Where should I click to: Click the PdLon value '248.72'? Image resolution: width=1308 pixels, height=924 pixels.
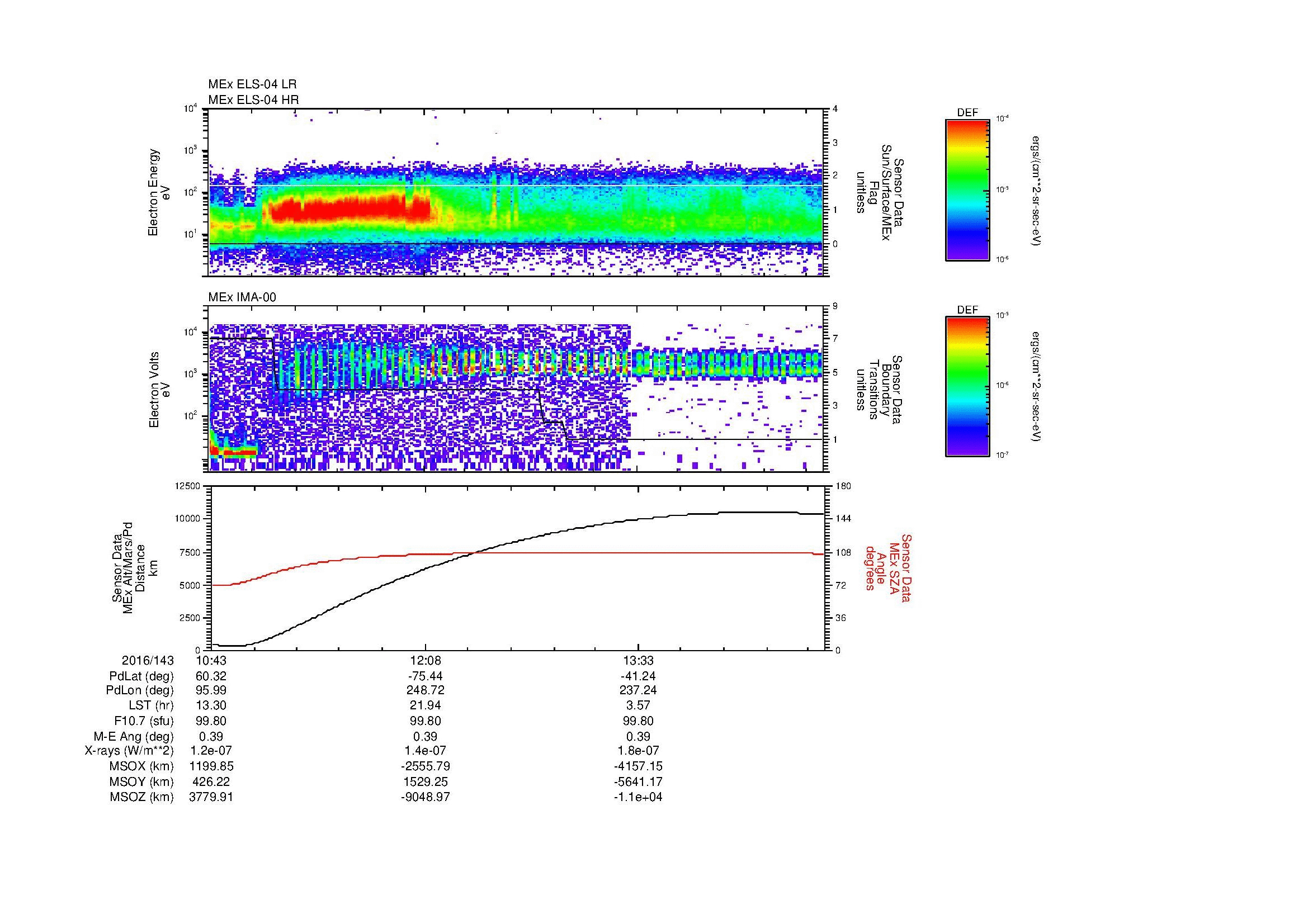coord(426,690)
